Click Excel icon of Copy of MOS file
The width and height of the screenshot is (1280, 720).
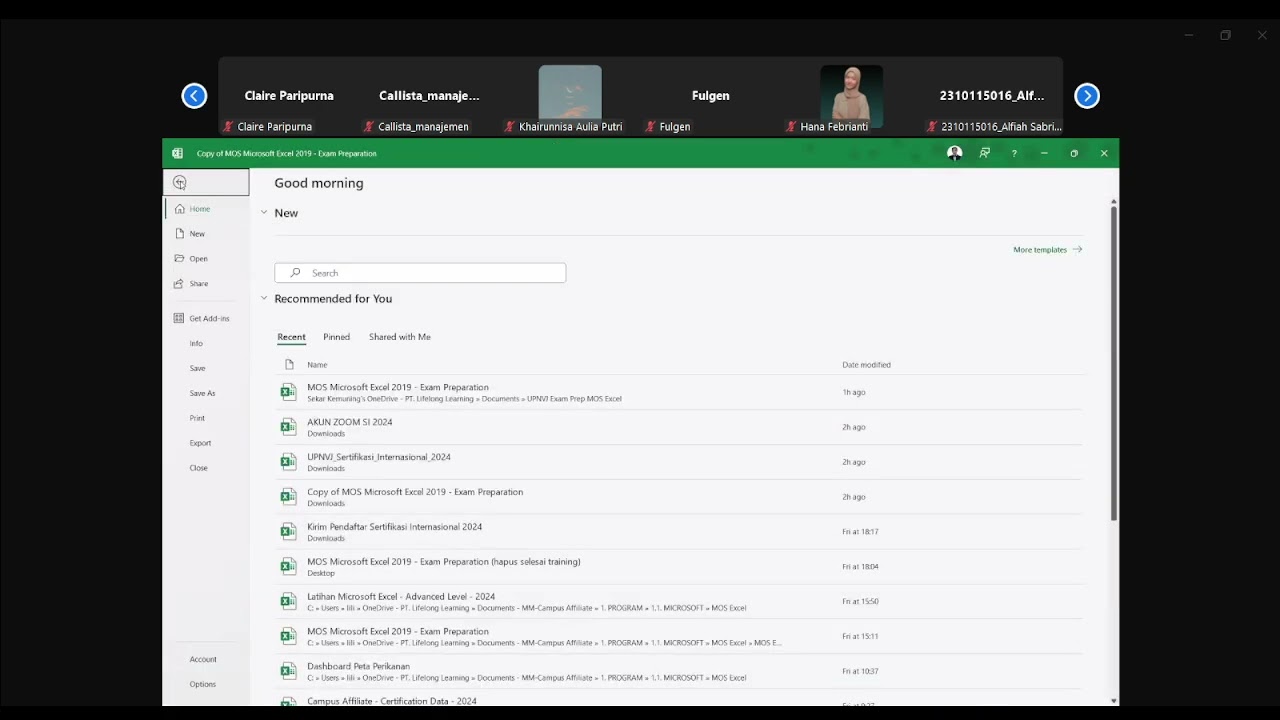point(288,497)
